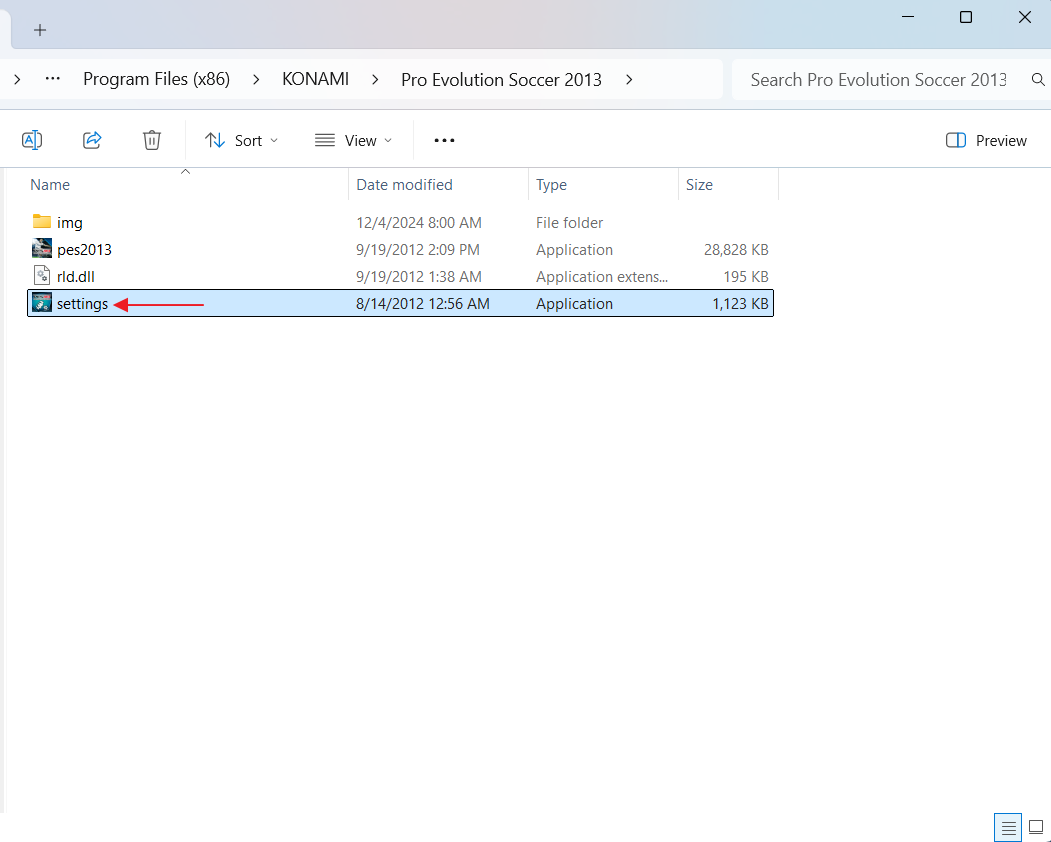1051x842 pixels.
Task: Click the rld.dll file name
Action: click(x=76, y=276)
